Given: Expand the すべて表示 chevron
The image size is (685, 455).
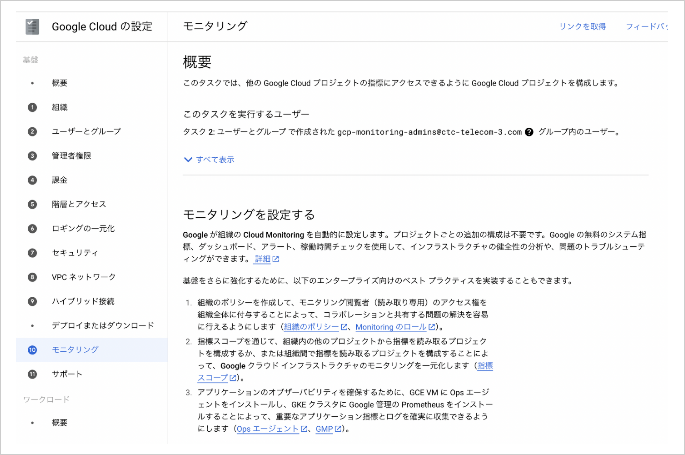Looking at the screenshot, I should (x=188, y=160).
